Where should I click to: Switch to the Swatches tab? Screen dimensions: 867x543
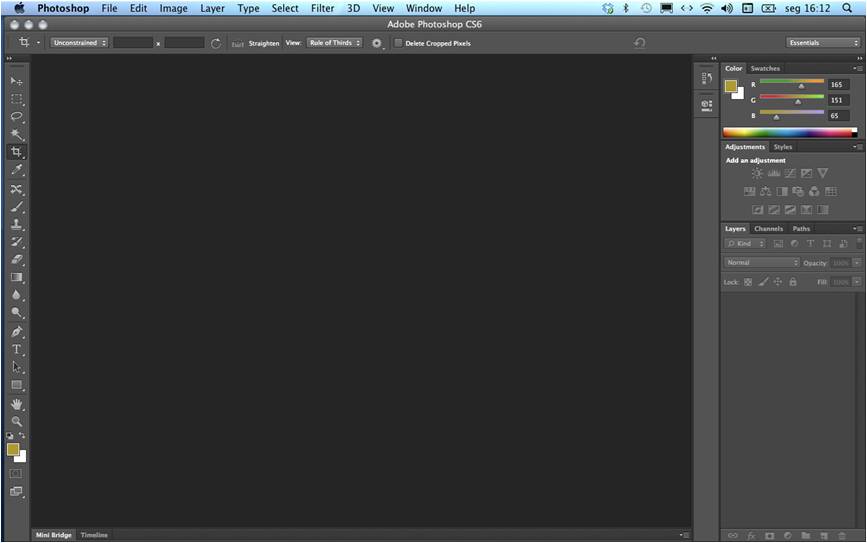765,69
